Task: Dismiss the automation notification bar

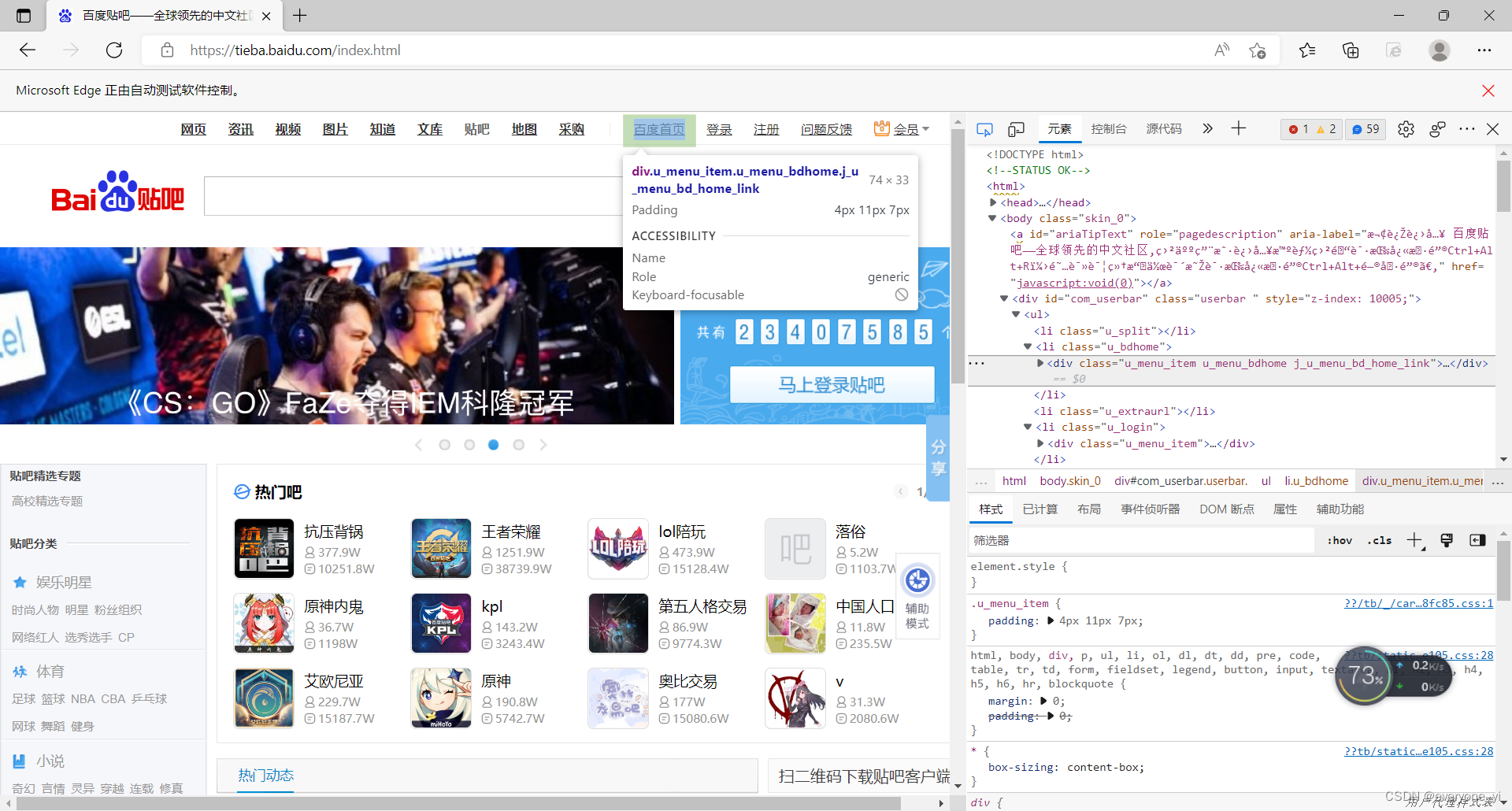Action: click(x=1488, y=91)
